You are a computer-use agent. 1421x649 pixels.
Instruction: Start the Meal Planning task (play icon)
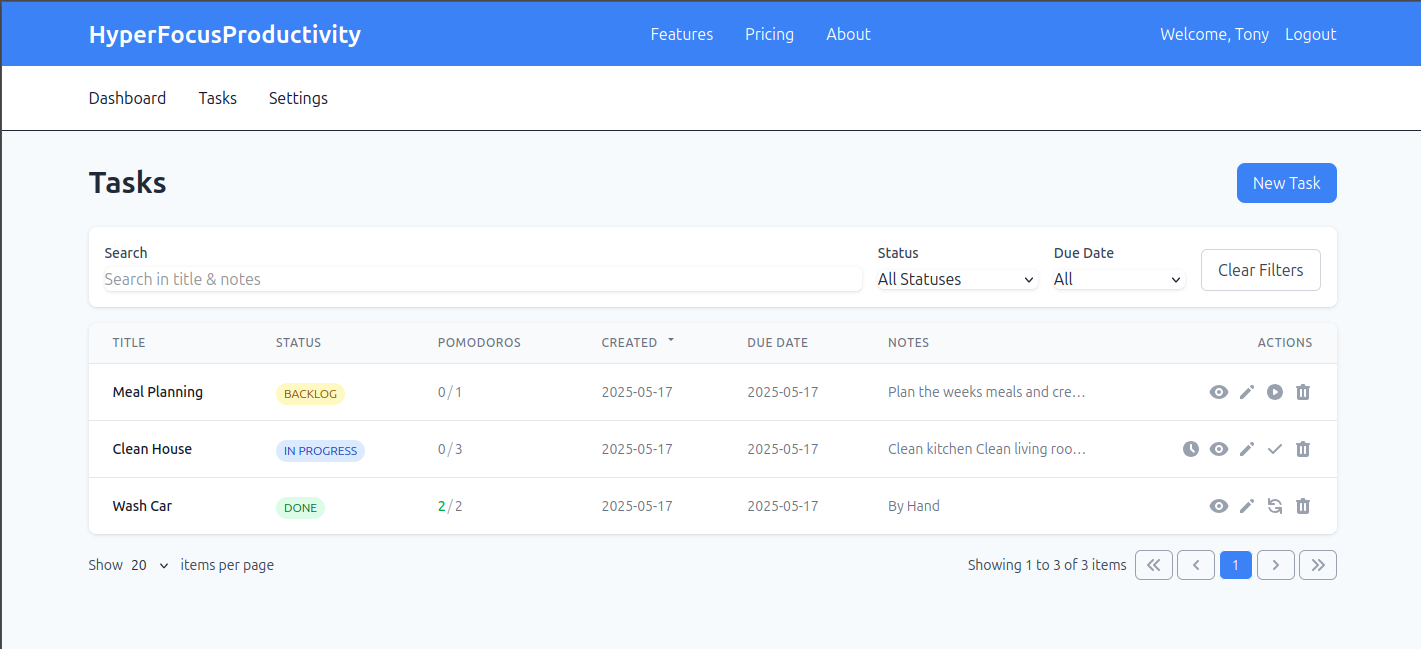click(x=1274, y=392)
